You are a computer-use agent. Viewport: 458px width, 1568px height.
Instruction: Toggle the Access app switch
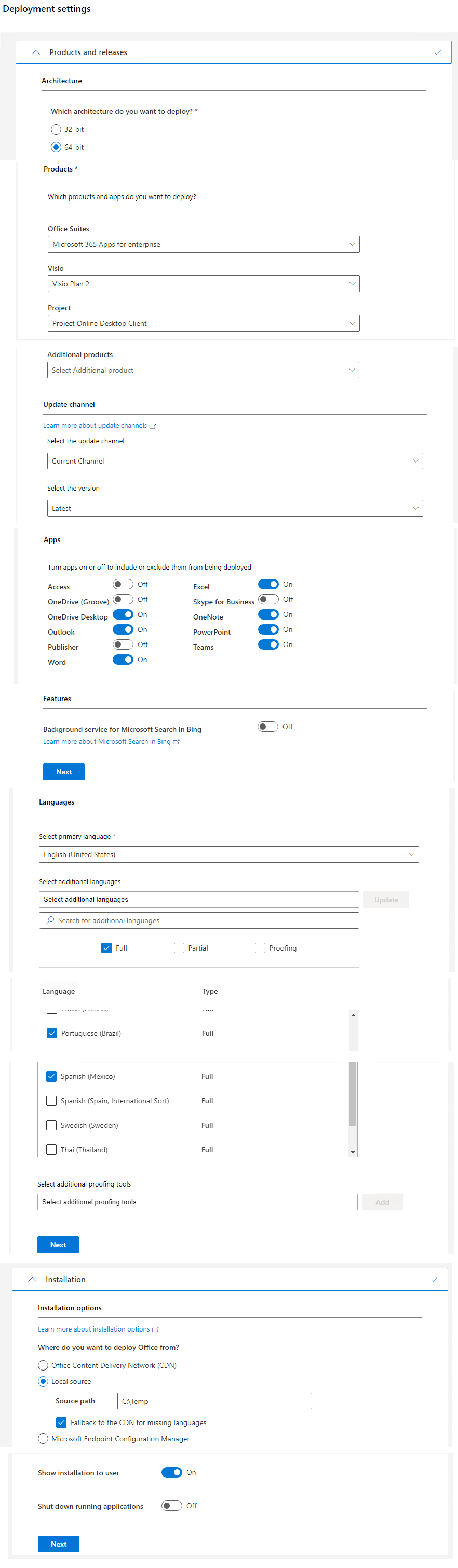pyautogui.click(x=123, y=584)
